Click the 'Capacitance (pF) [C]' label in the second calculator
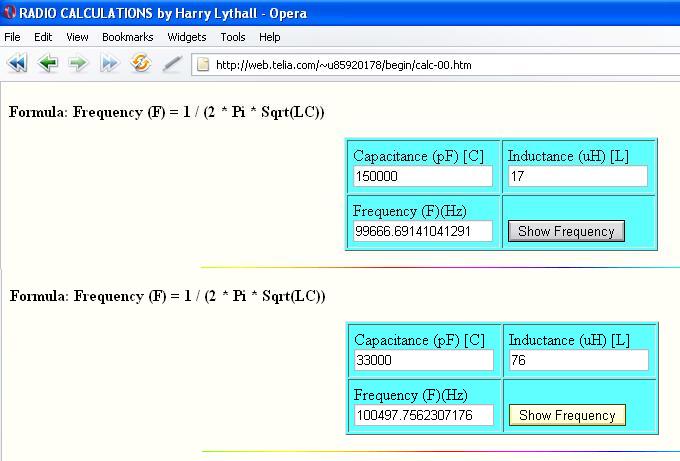The image size is (680, 461). [419, 340]
